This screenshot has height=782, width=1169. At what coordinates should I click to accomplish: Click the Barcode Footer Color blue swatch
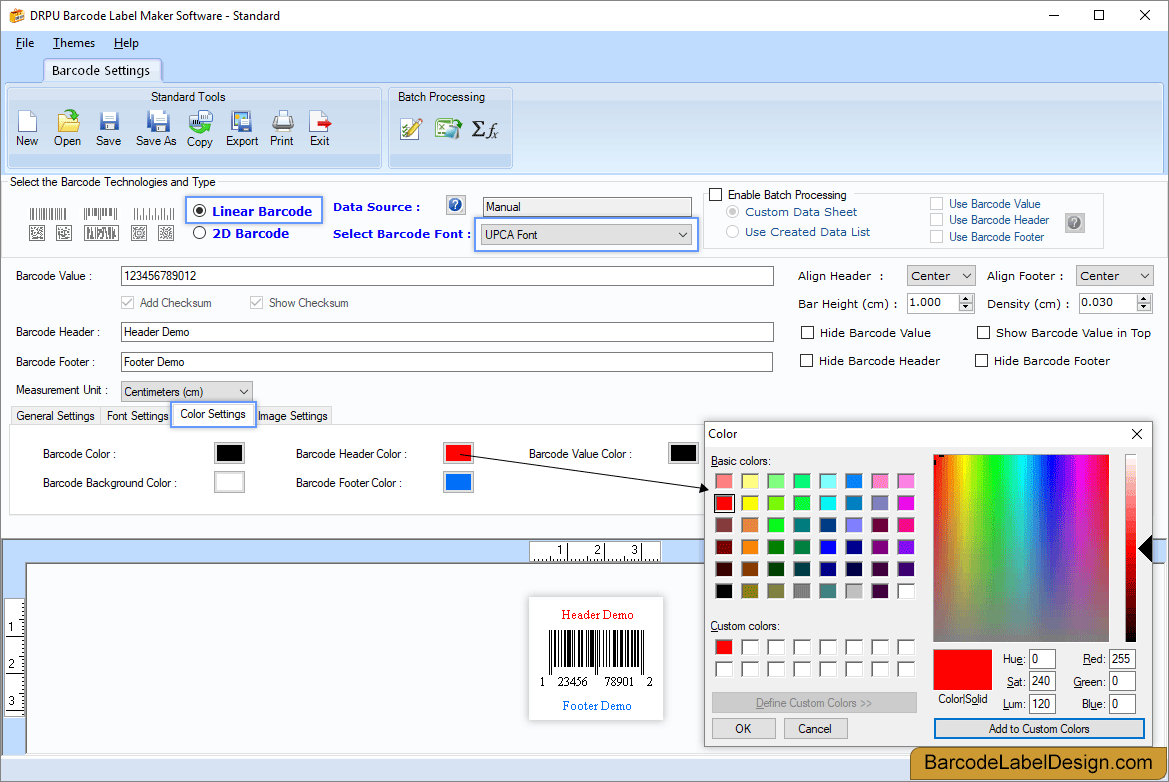[459, 482]
